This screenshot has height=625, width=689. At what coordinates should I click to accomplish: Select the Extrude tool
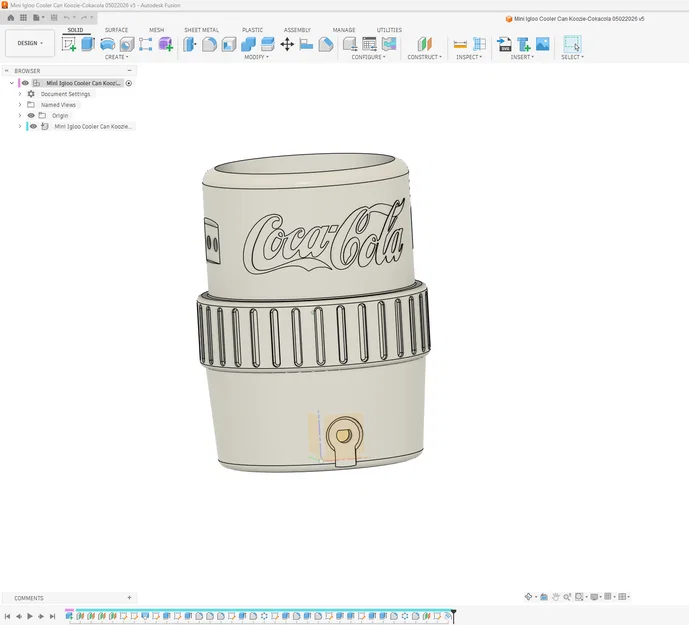tap(88, 44)
